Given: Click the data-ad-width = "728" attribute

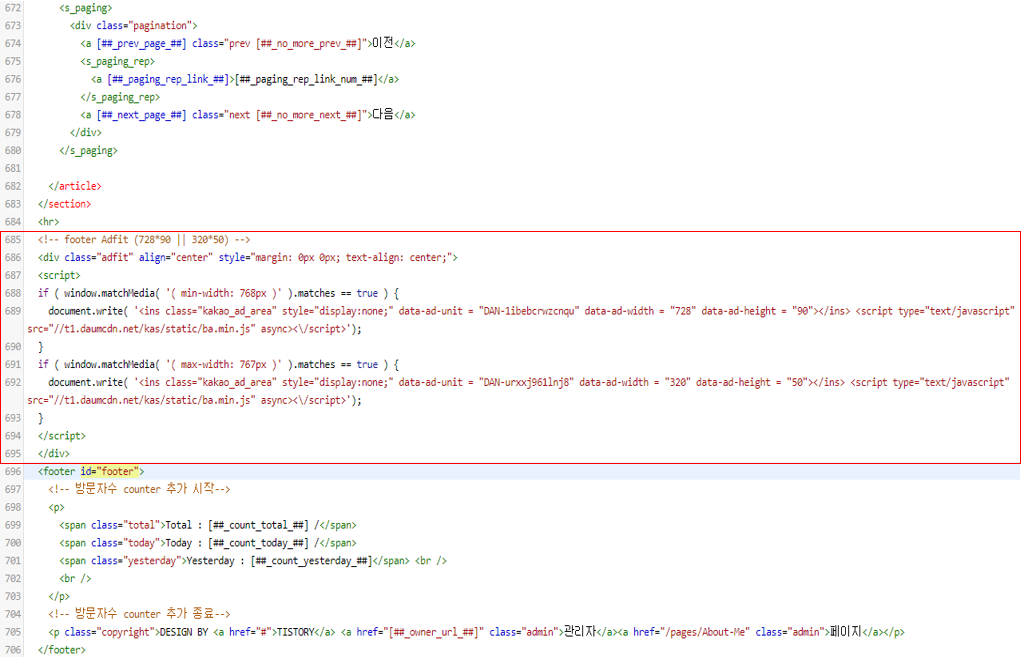Looking at the screenshot, I should click(640, 311).
